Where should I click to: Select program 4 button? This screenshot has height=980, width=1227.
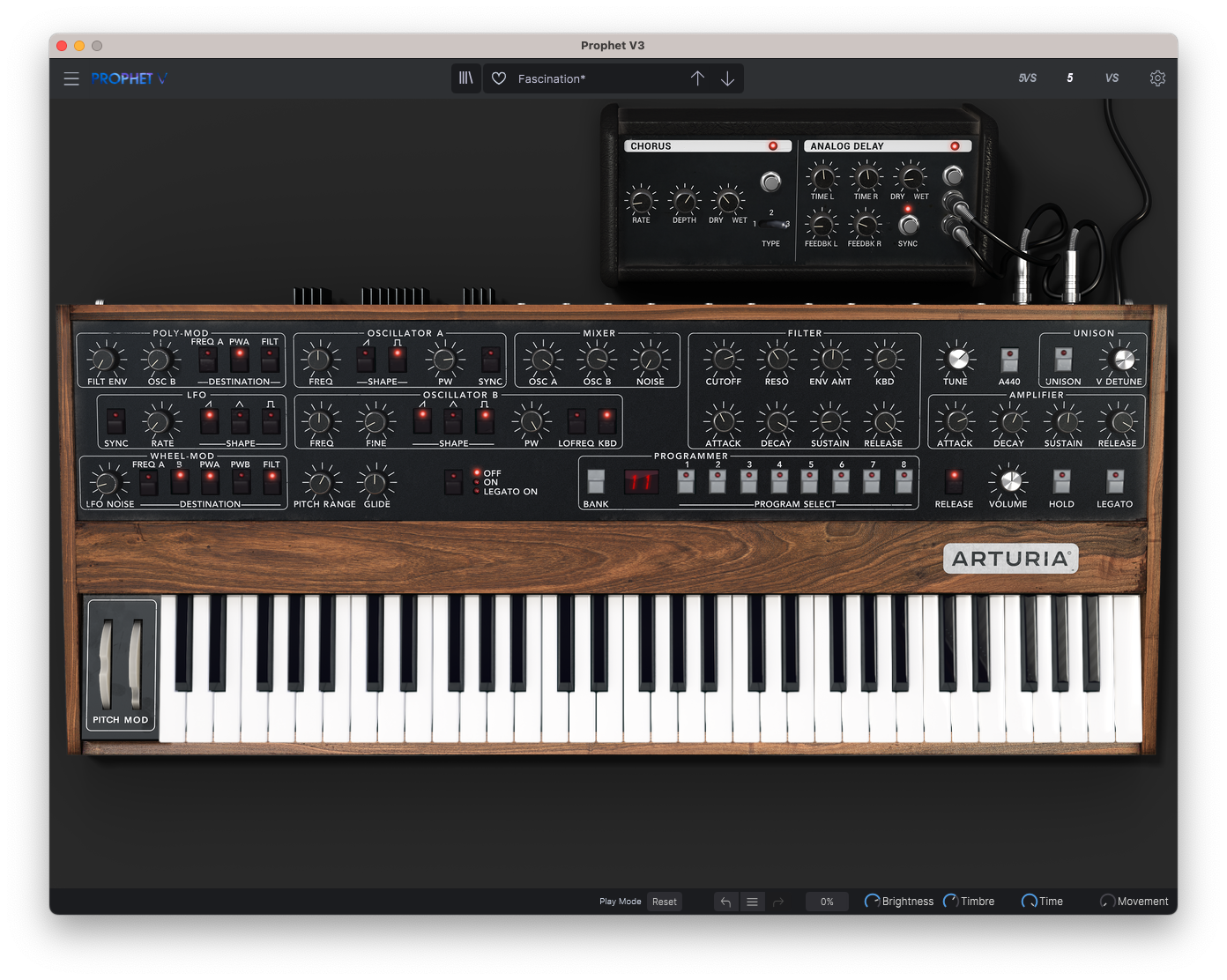(779, 481)
